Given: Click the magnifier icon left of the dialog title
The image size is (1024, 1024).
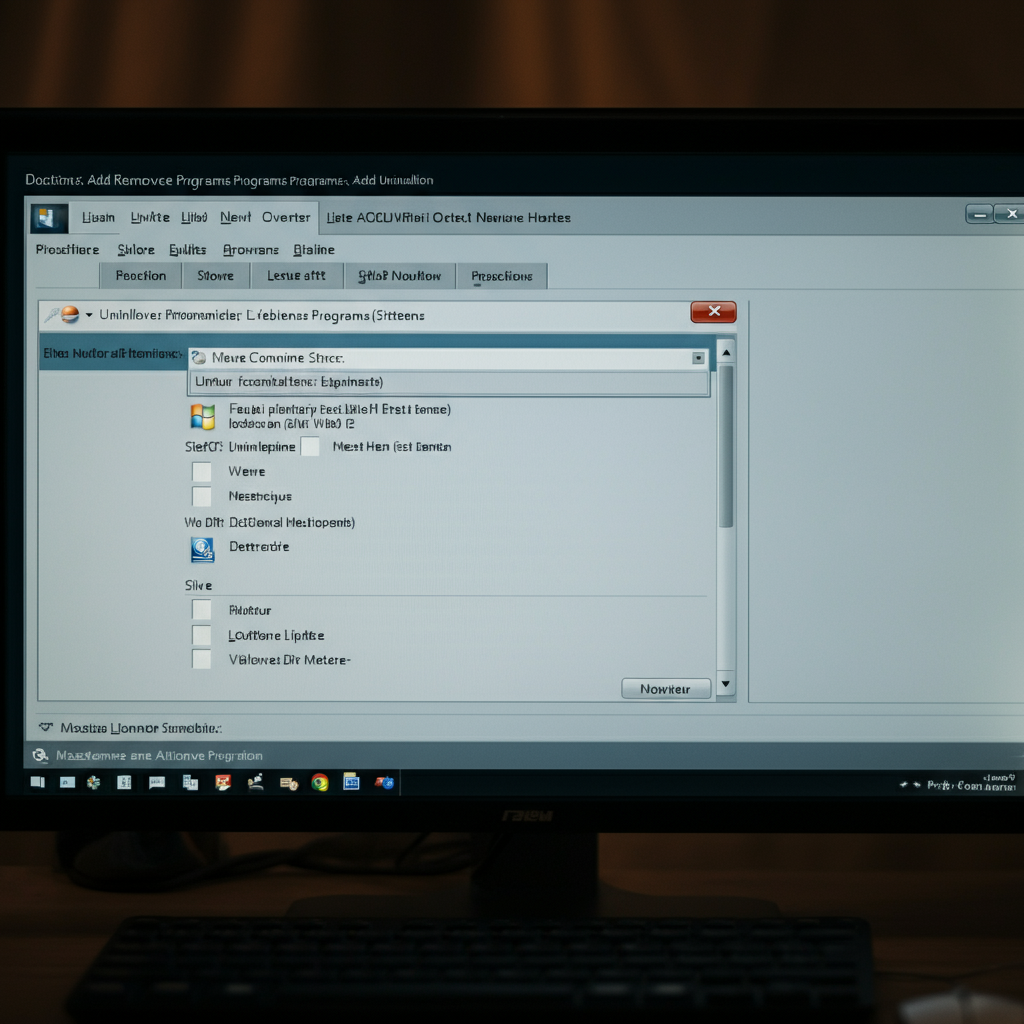Looking at the screenshot, I should pyautogui.click(x=52, y=314).
